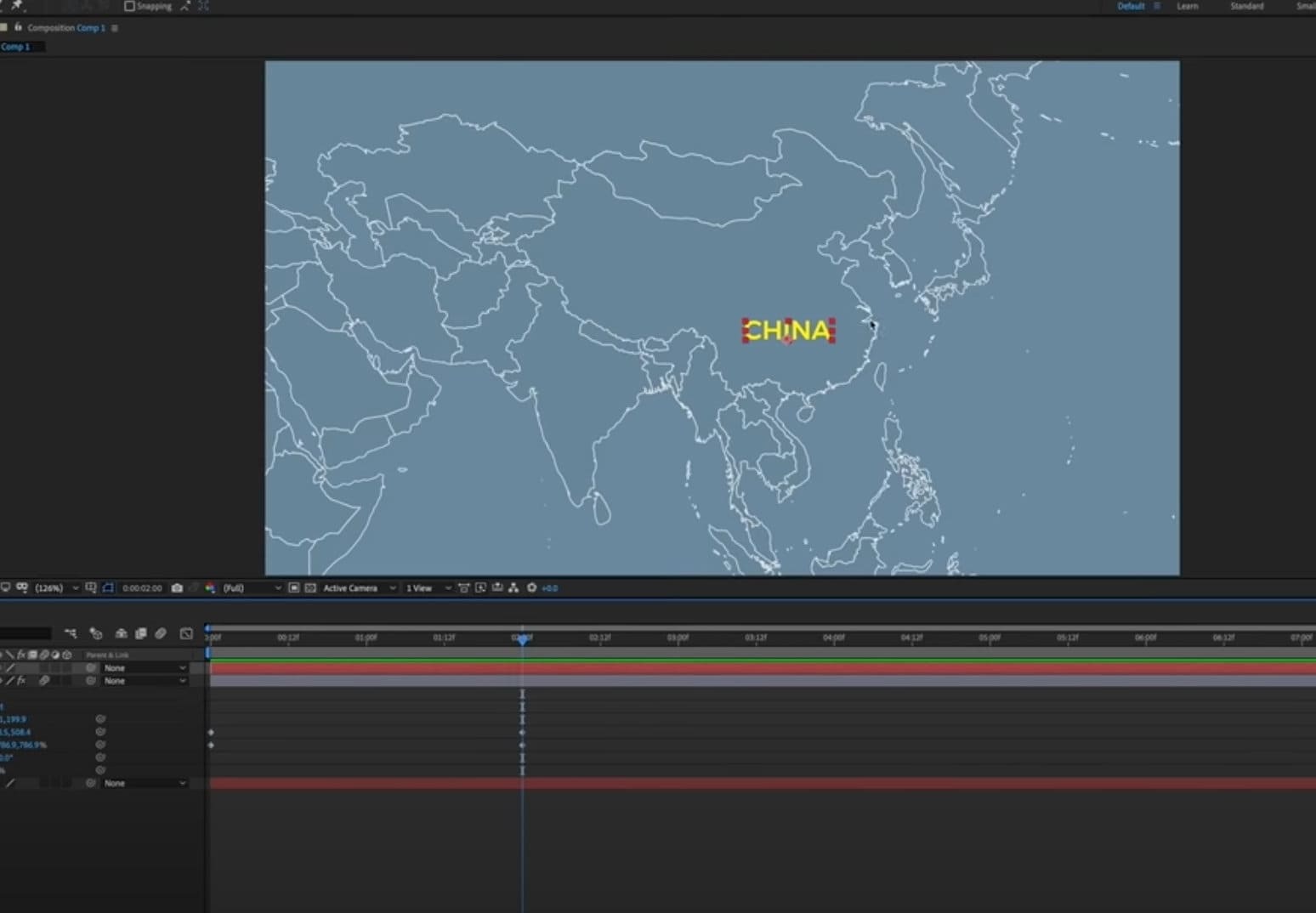Click the colored channel and color management icon
The width and height of the screenshot is (1316, 913).
(211, 587)
